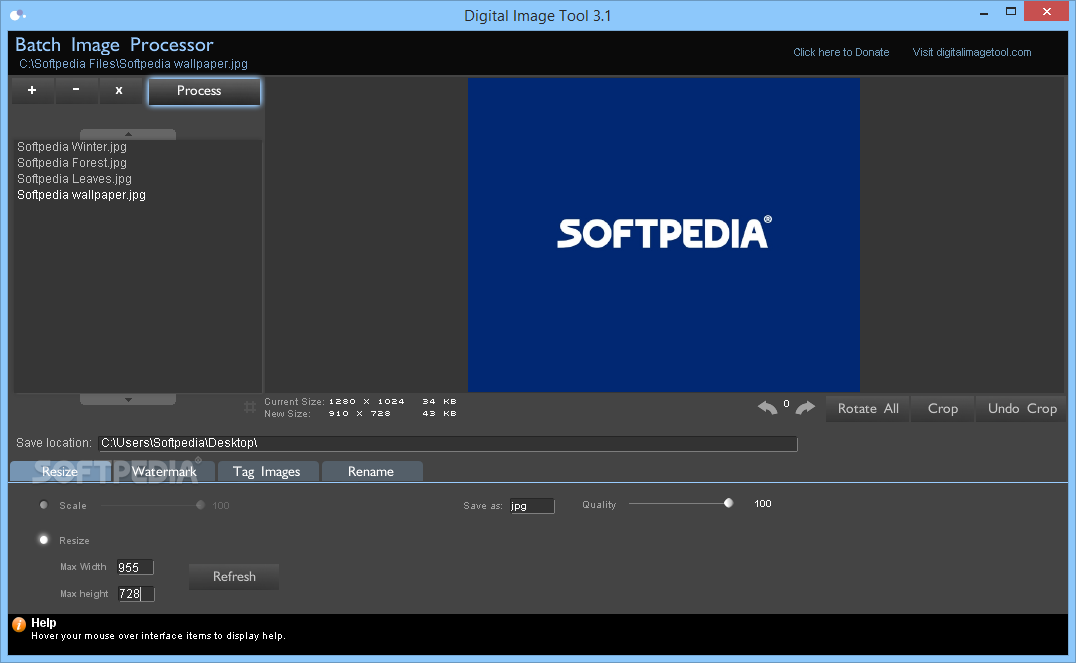Switch to the Watermark tab
Viewport: 1076px width, 663px height.
pyautogui.click(x=164, y=472)
